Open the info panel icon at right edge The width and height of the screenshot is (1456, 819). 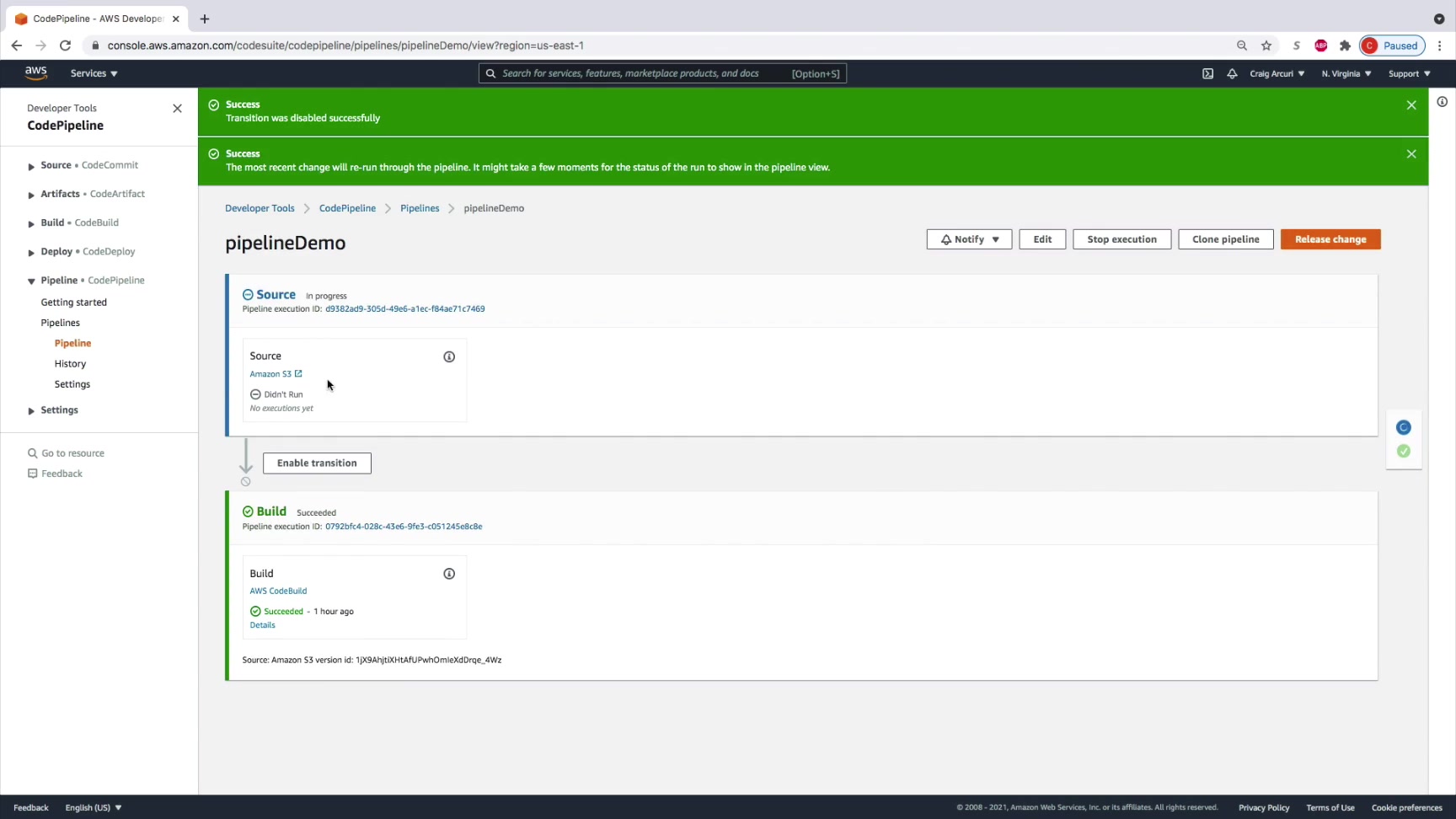click(1443, 102)
